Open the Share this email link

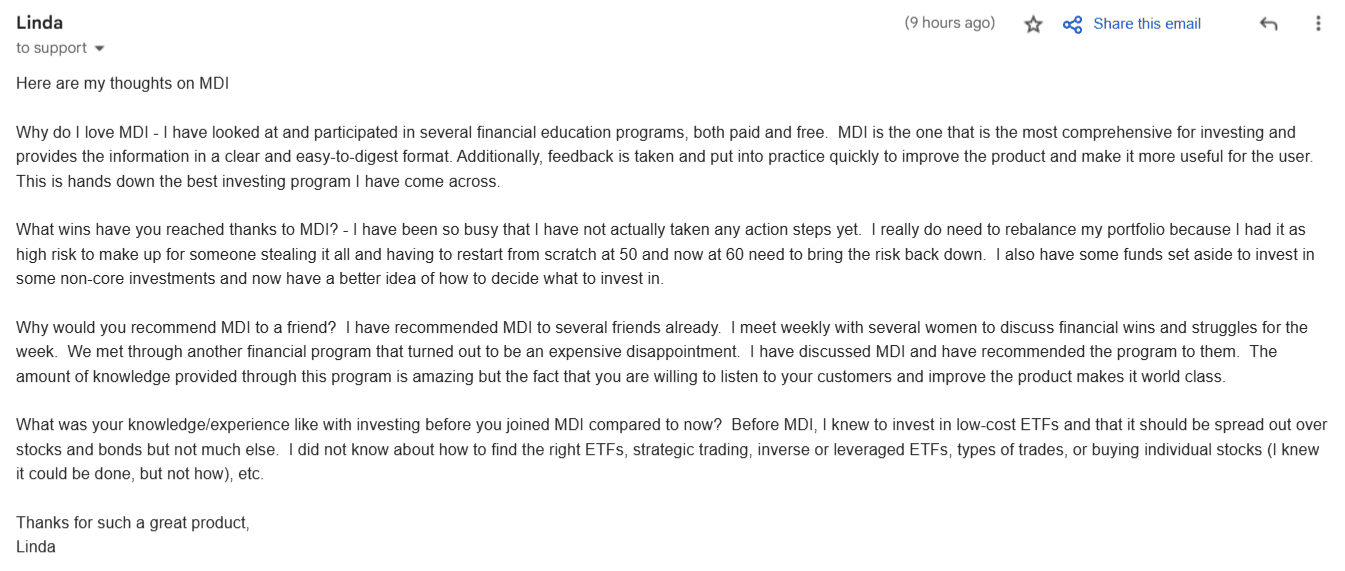point(1147,24)
